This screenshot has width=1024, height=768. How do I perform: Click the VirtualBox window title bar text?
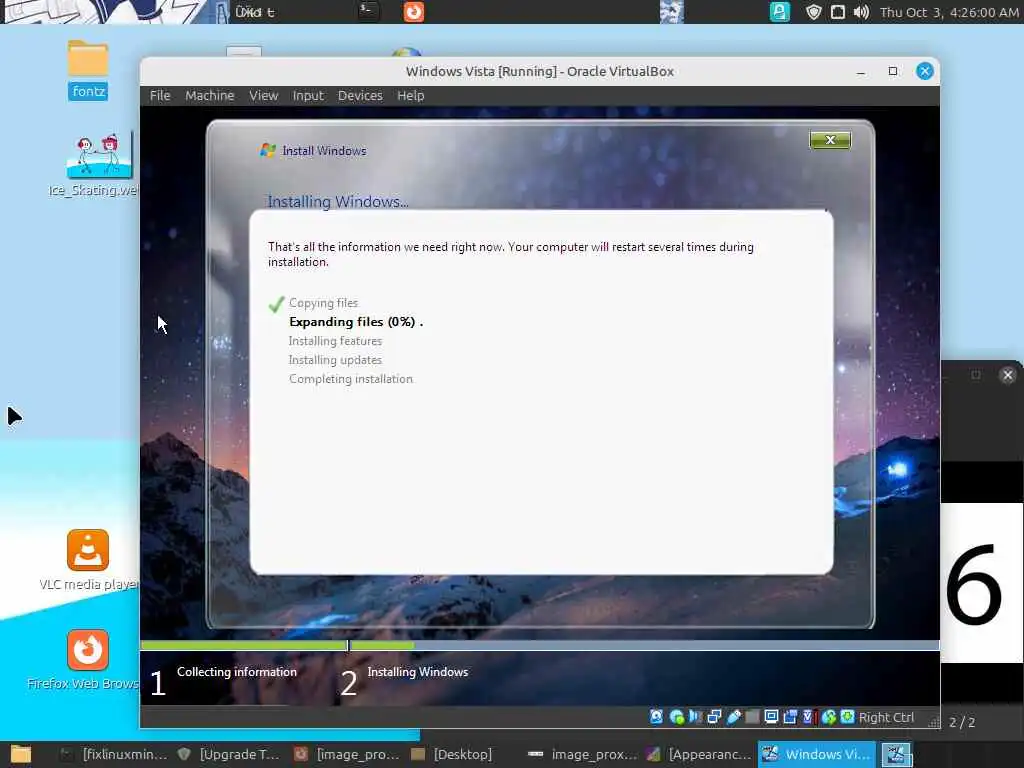[x=539, y=71]
